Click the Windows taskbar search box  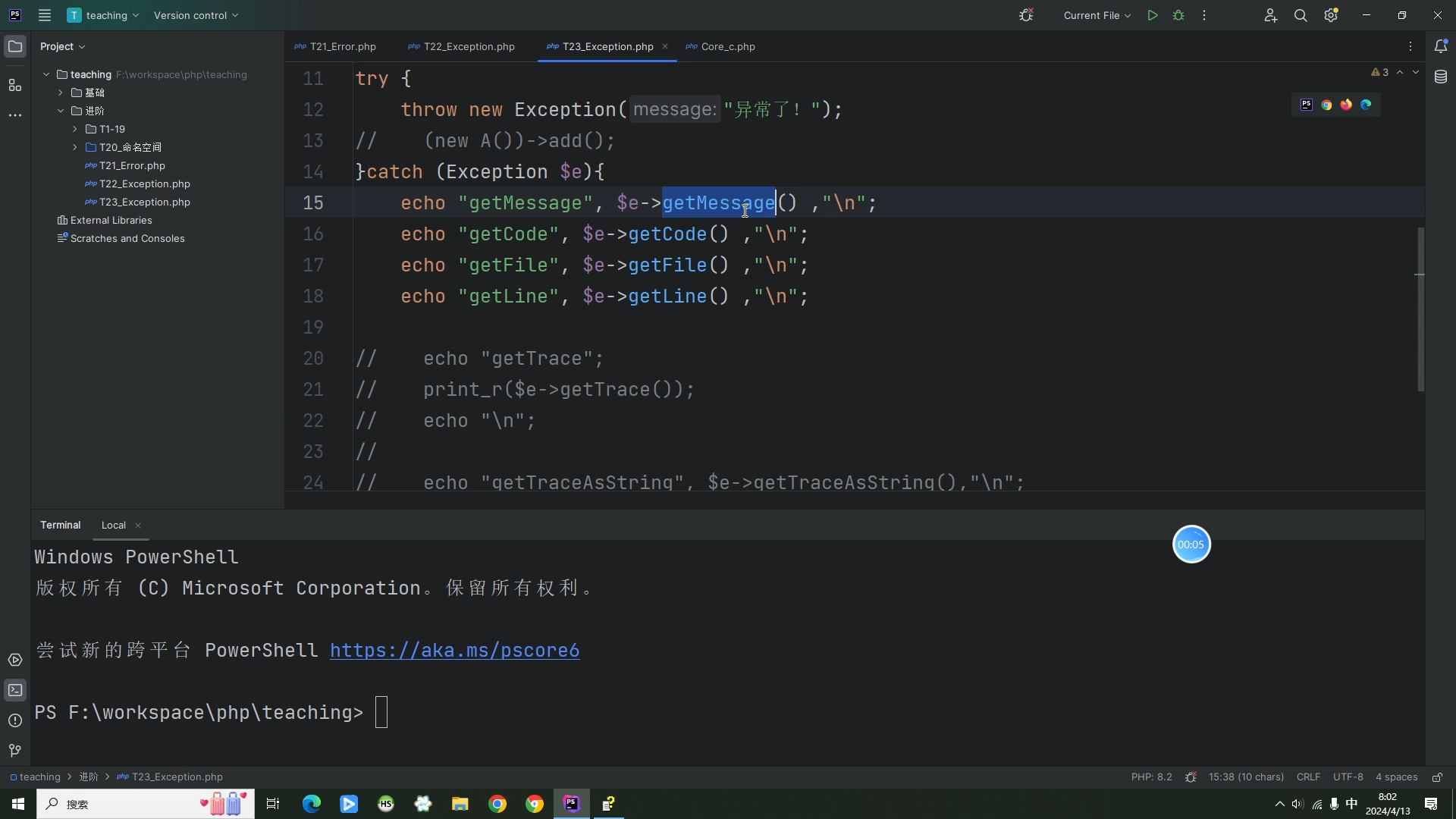tap(146, 804)
